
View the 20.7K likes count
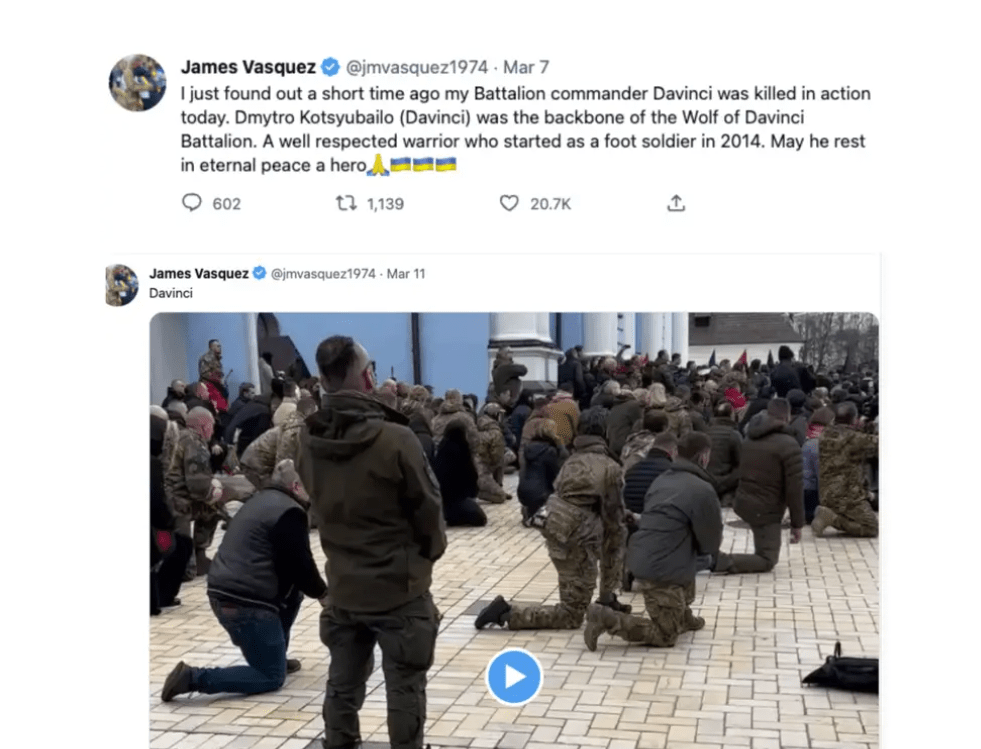pos(551,204)
